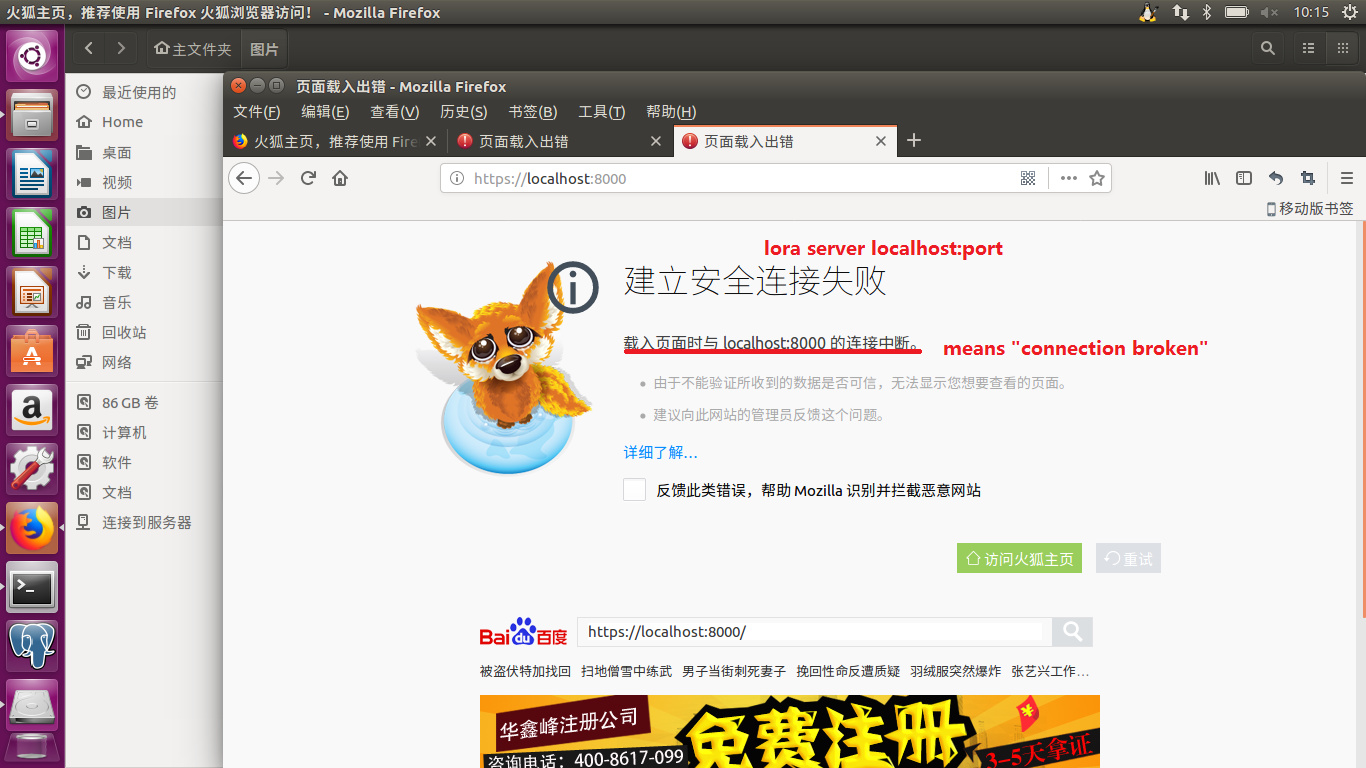Viewport: 1366px width, 768px height.
Task: Open 文件(F) menu in Firefox
Action: click(257, 112)
